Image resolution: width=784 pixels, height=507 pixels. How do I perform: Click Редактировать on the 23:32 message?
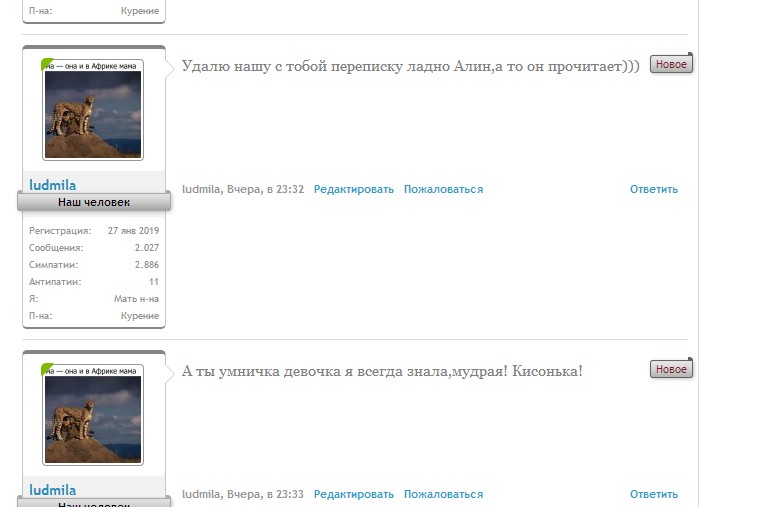click(x=354, y=190)
